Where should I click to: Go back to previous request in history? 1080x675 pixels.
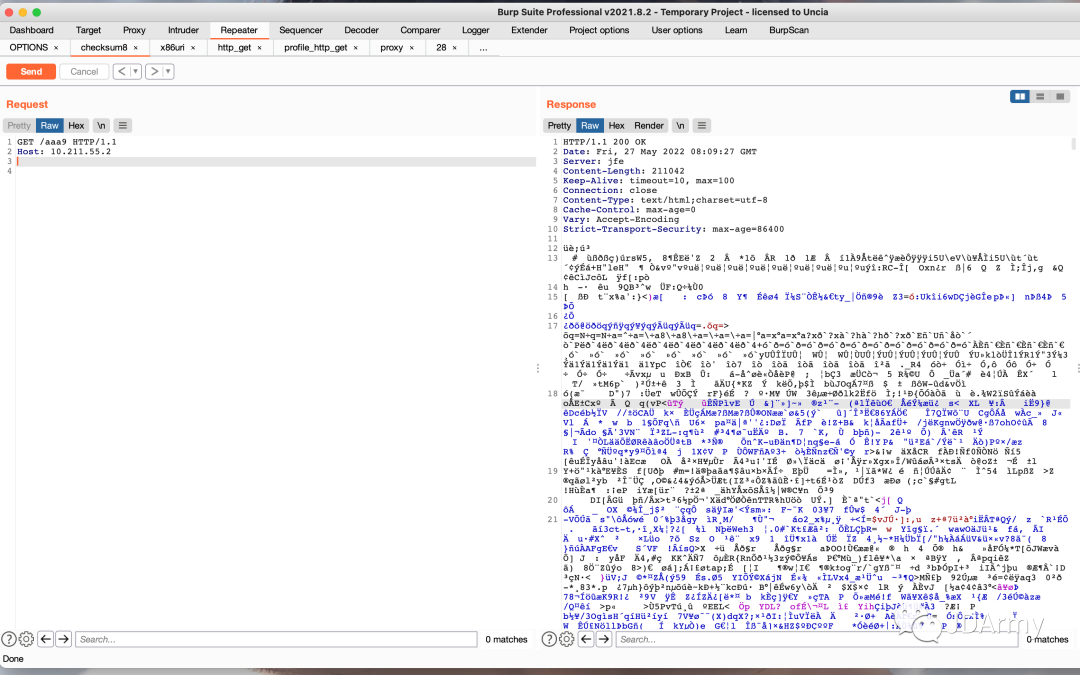pyautogui.click(x=121, y=72)
